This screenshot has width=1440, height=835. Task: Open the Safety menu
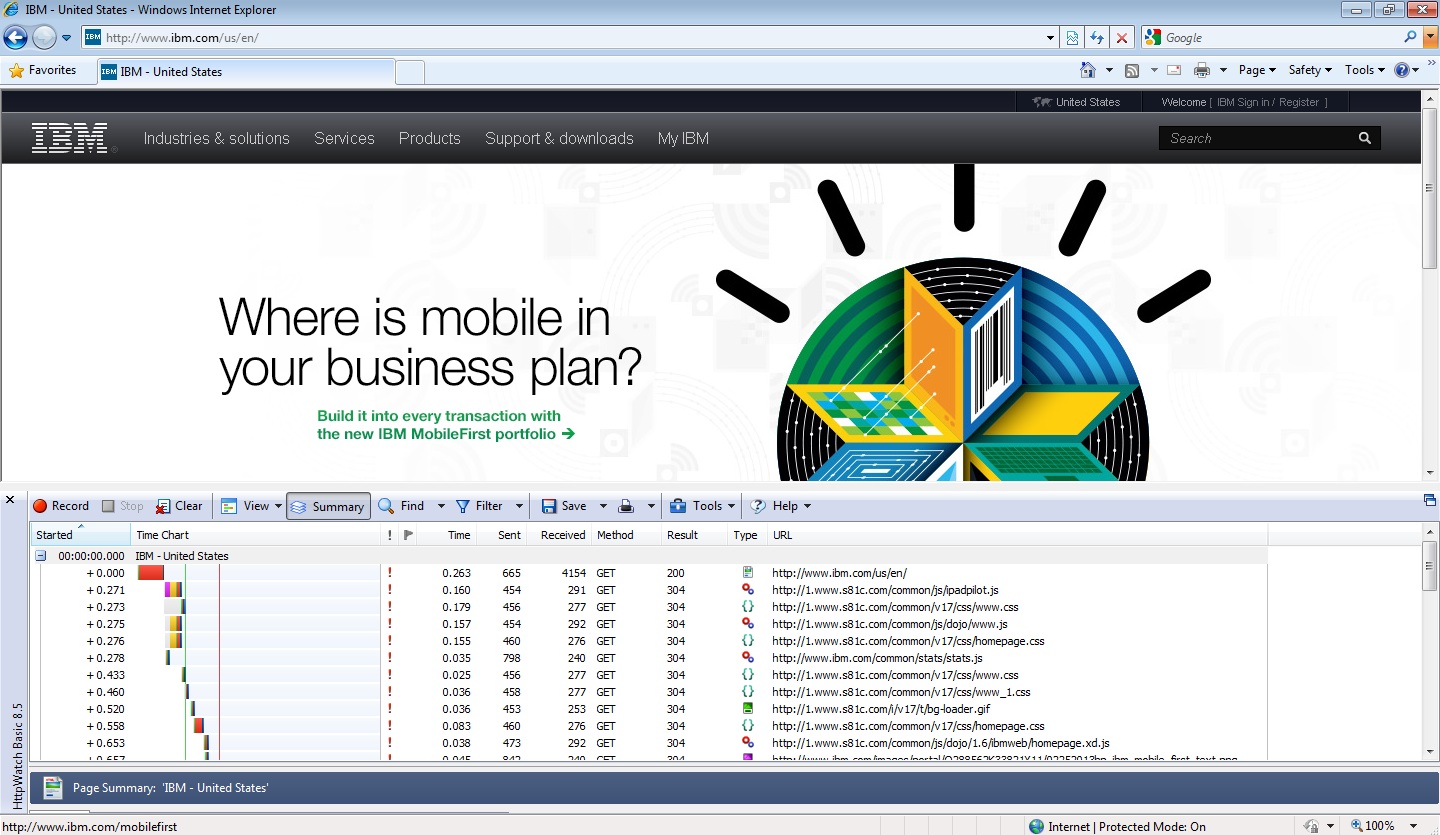tap(1310, 70)
